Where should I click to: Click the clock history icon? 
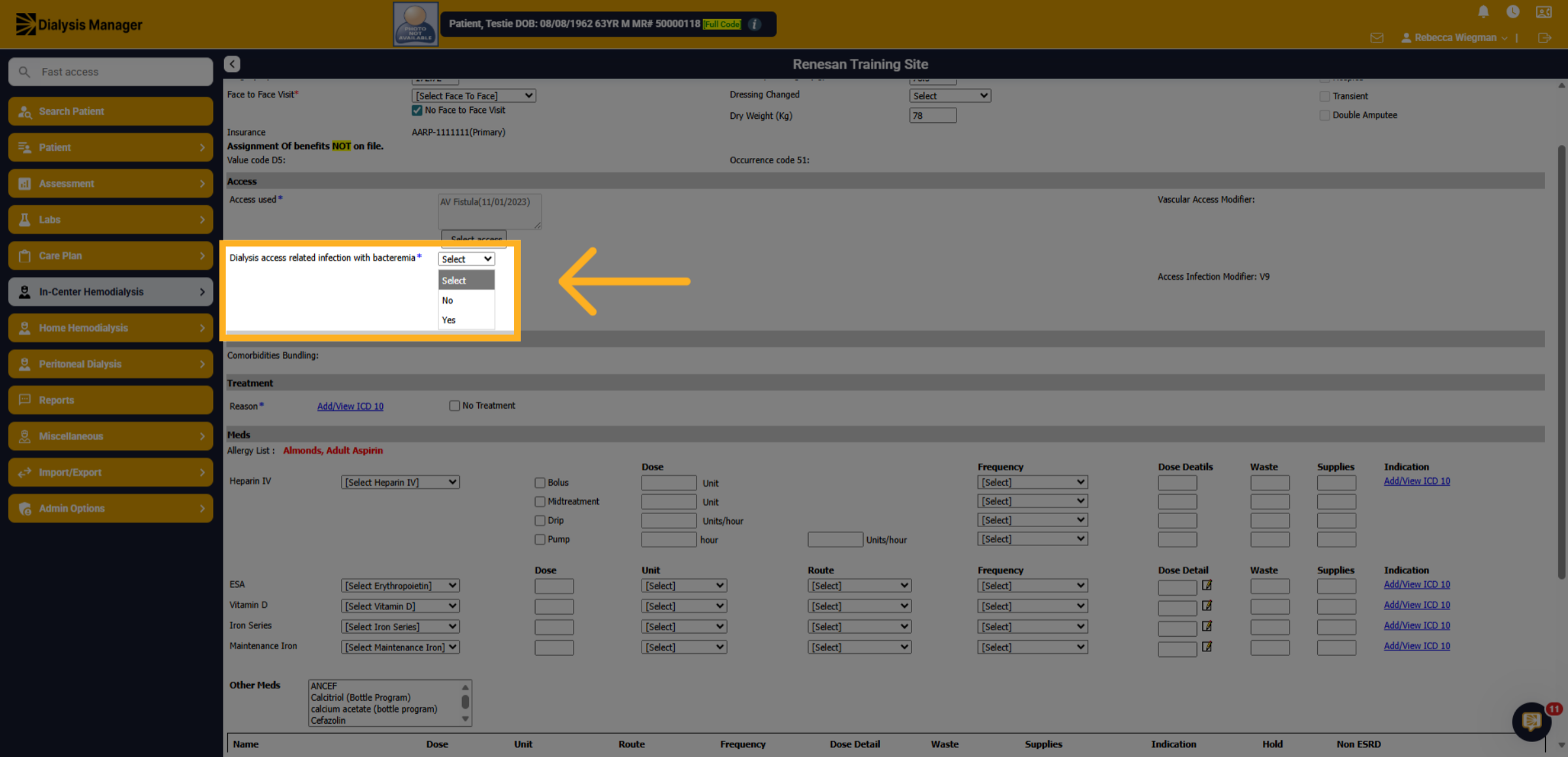[x=1512, y=12]
